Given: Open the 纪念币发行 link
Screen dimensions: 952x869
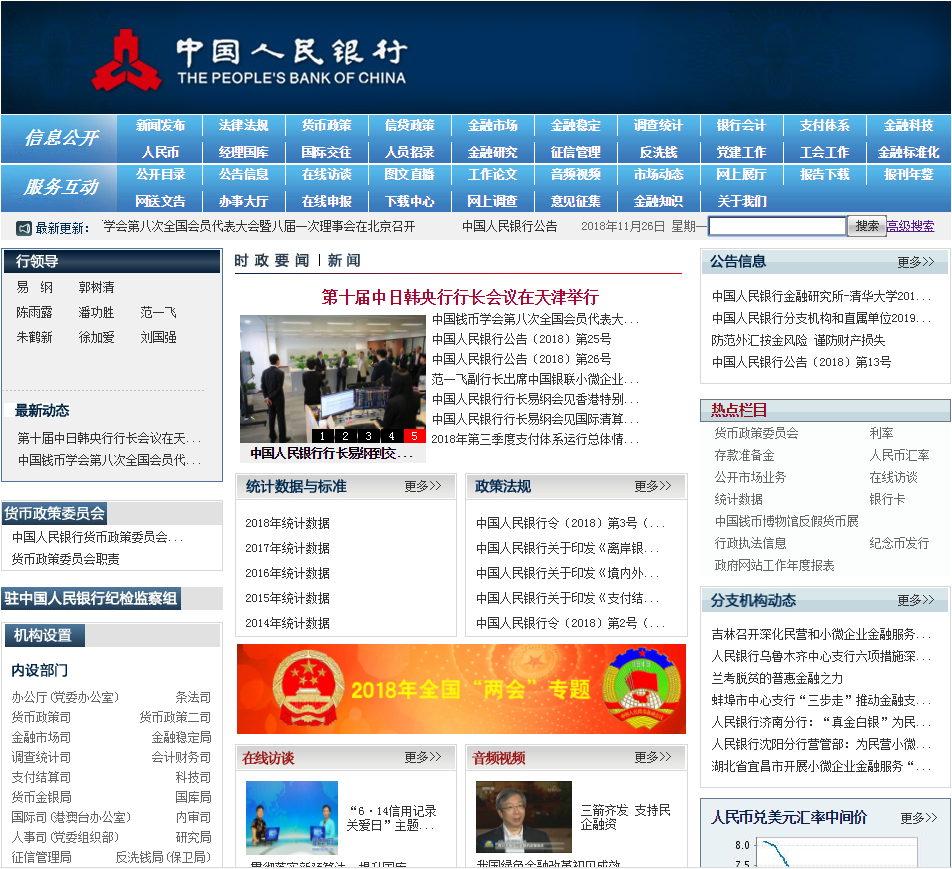Looking at the screenshot, I should coord(899,544).
